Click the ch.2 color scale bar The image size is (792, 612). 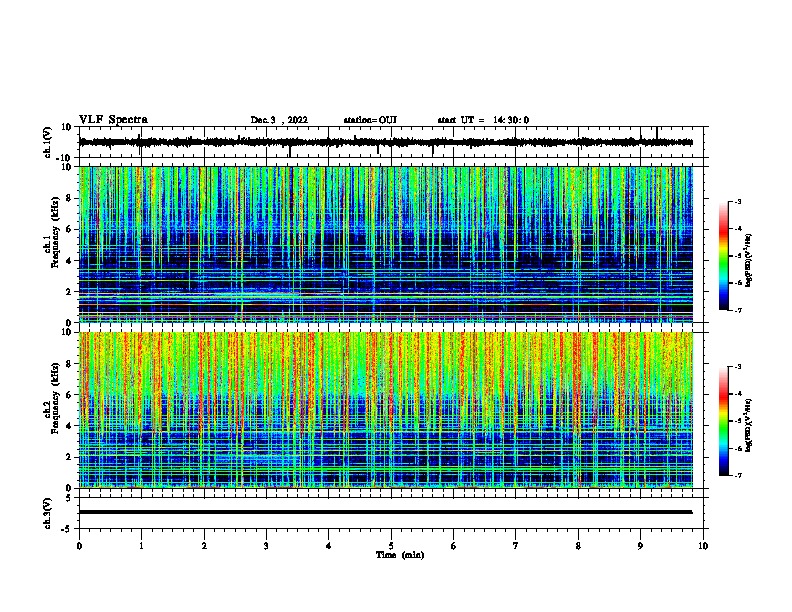point(723,421)
